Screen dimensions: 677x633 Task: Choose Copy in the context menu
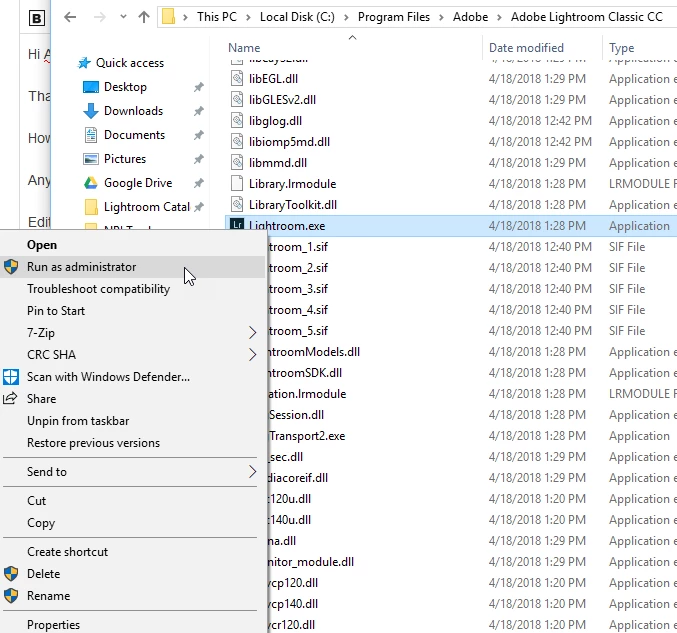(x=41, y=523)
